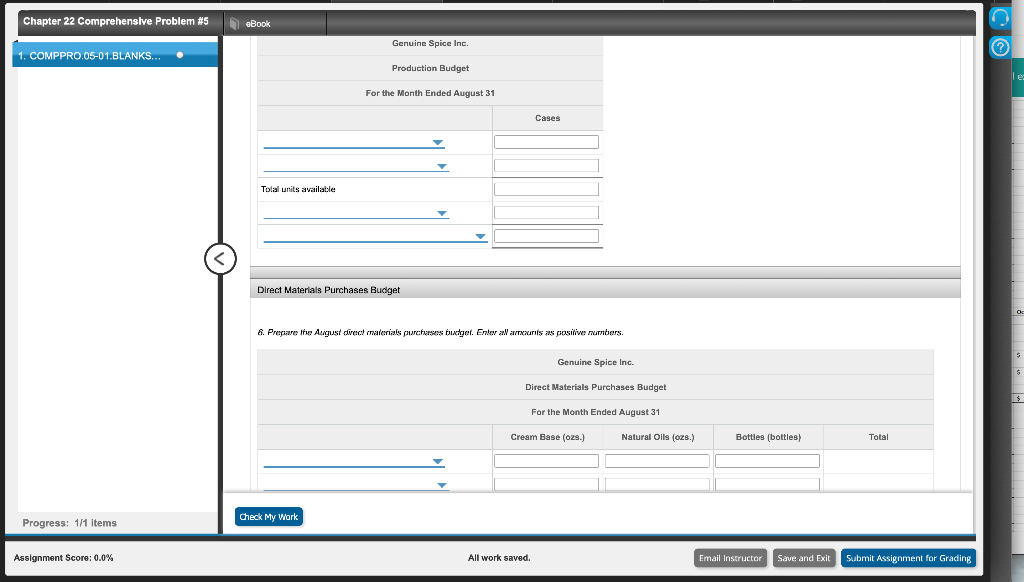
Task: Click white status dot beside COMPPRO item
Action: tap(180, 55)
